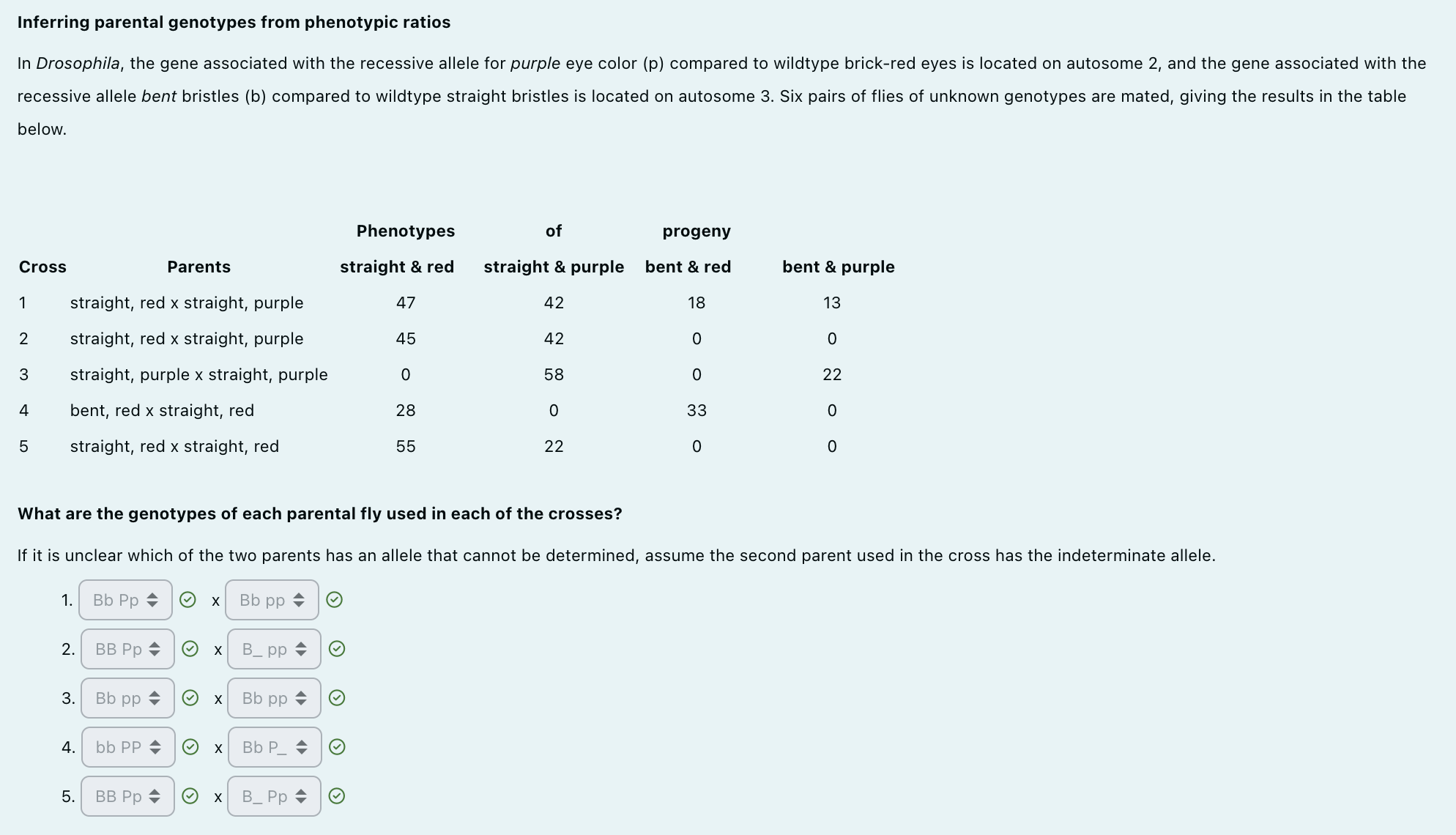The width and height of the screenshot is (1456, 835).
Task: Click the correct checkmark after cross 1 first parent
Action: [x=187, y=600]
